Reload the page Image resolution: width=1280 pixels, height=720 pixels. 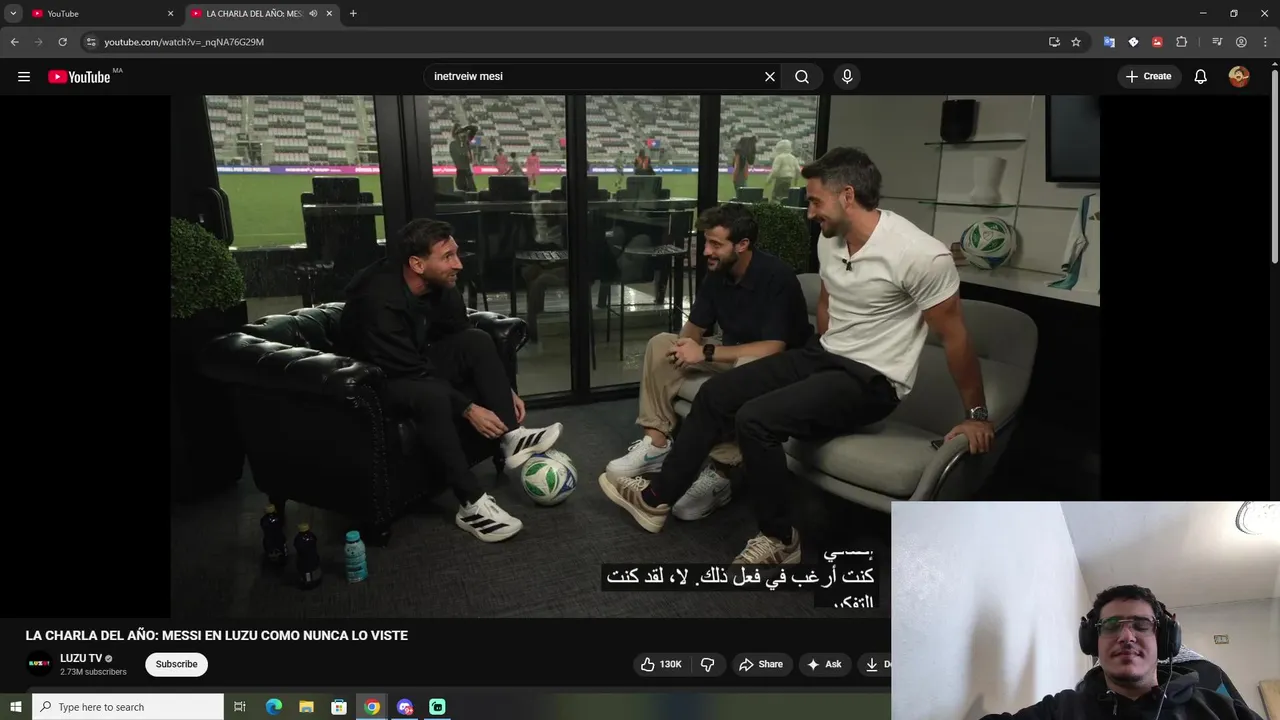click(62, 42)
